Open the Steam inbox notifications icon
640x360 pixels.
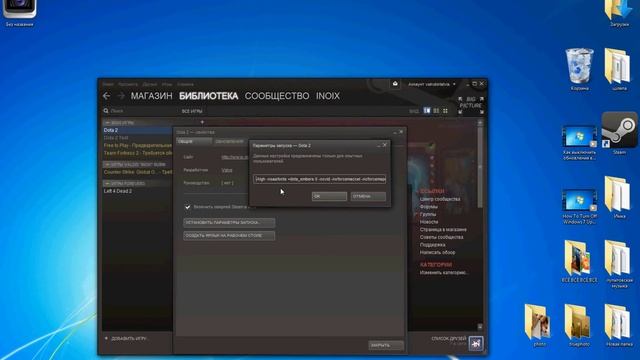click(x=395, y=84)
